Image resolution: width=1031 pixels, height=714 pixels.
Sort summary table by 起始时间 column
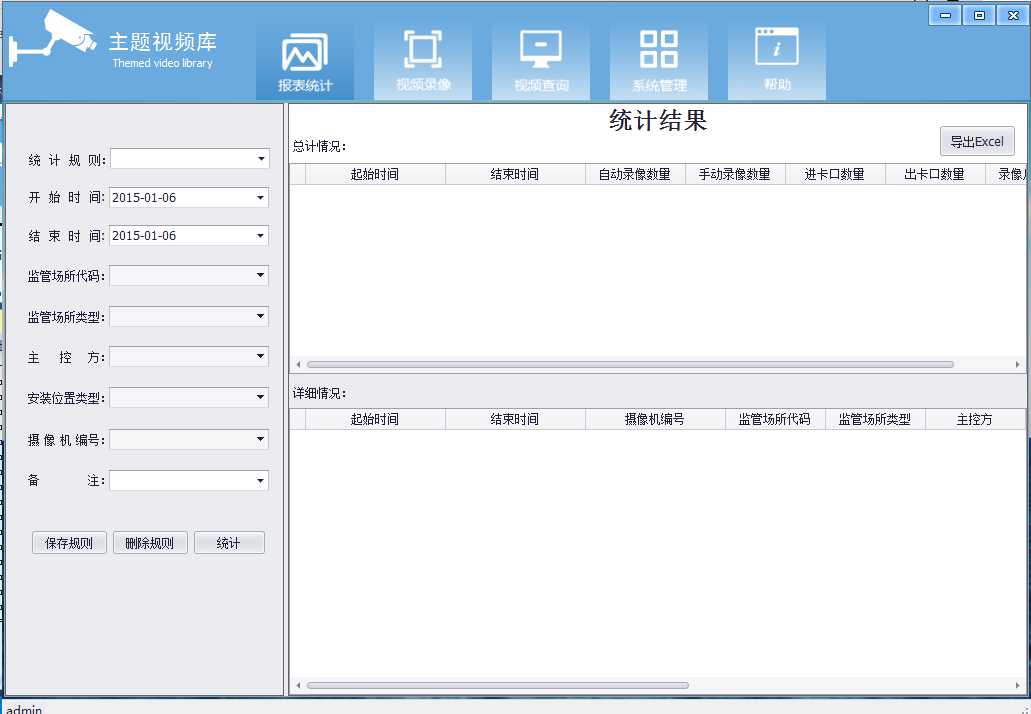(x=375, y=174)
